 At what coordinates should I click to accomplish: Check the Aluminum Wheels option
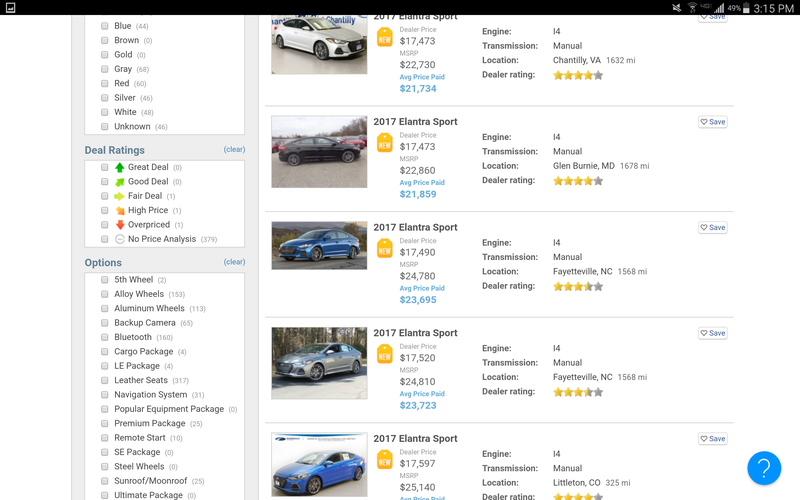coord(105,308)
